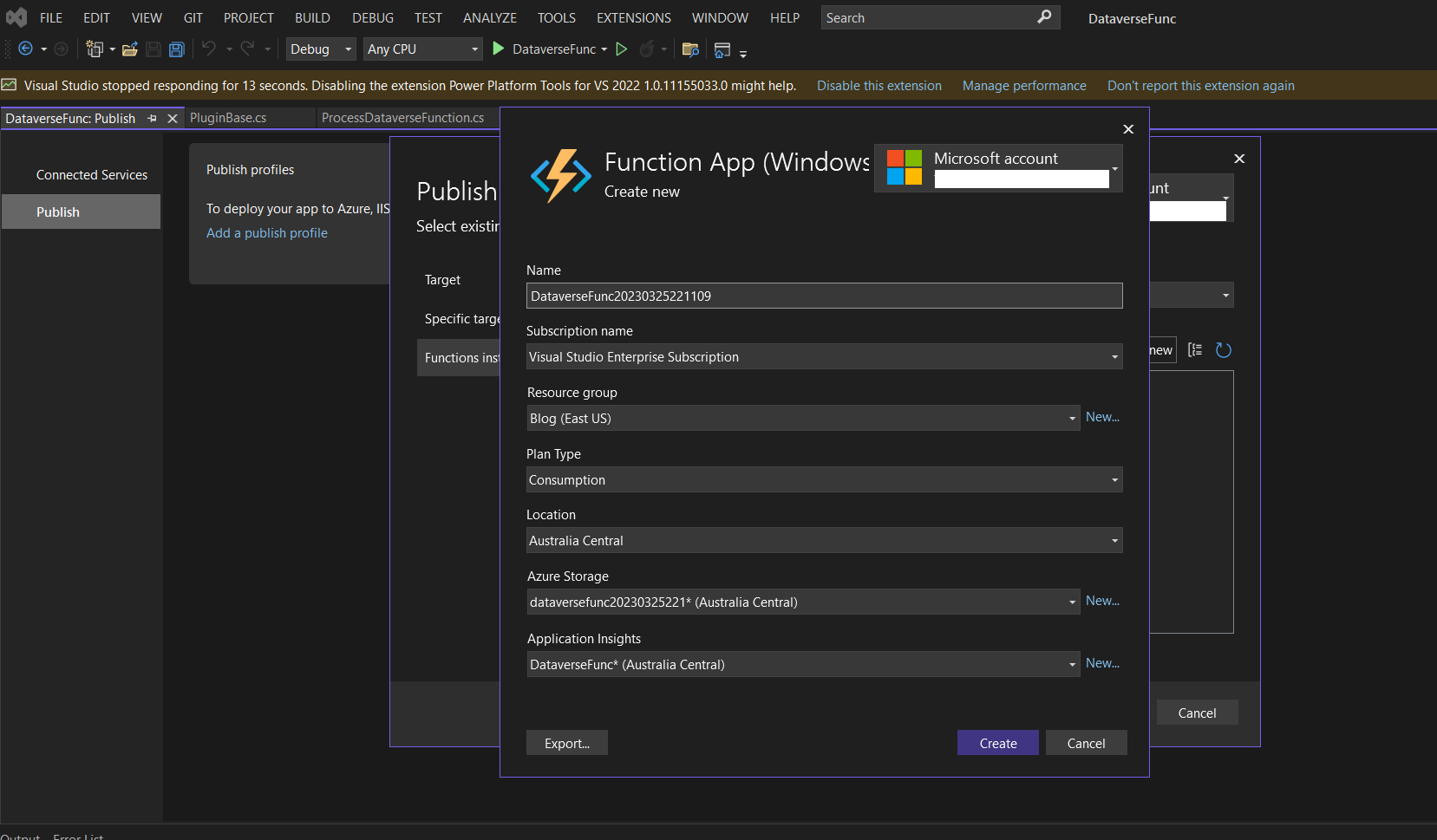This screenshot has width=1437, height=840.
Task: Click the Azure Functions lightning logo
Action: (x=561, y=175)
